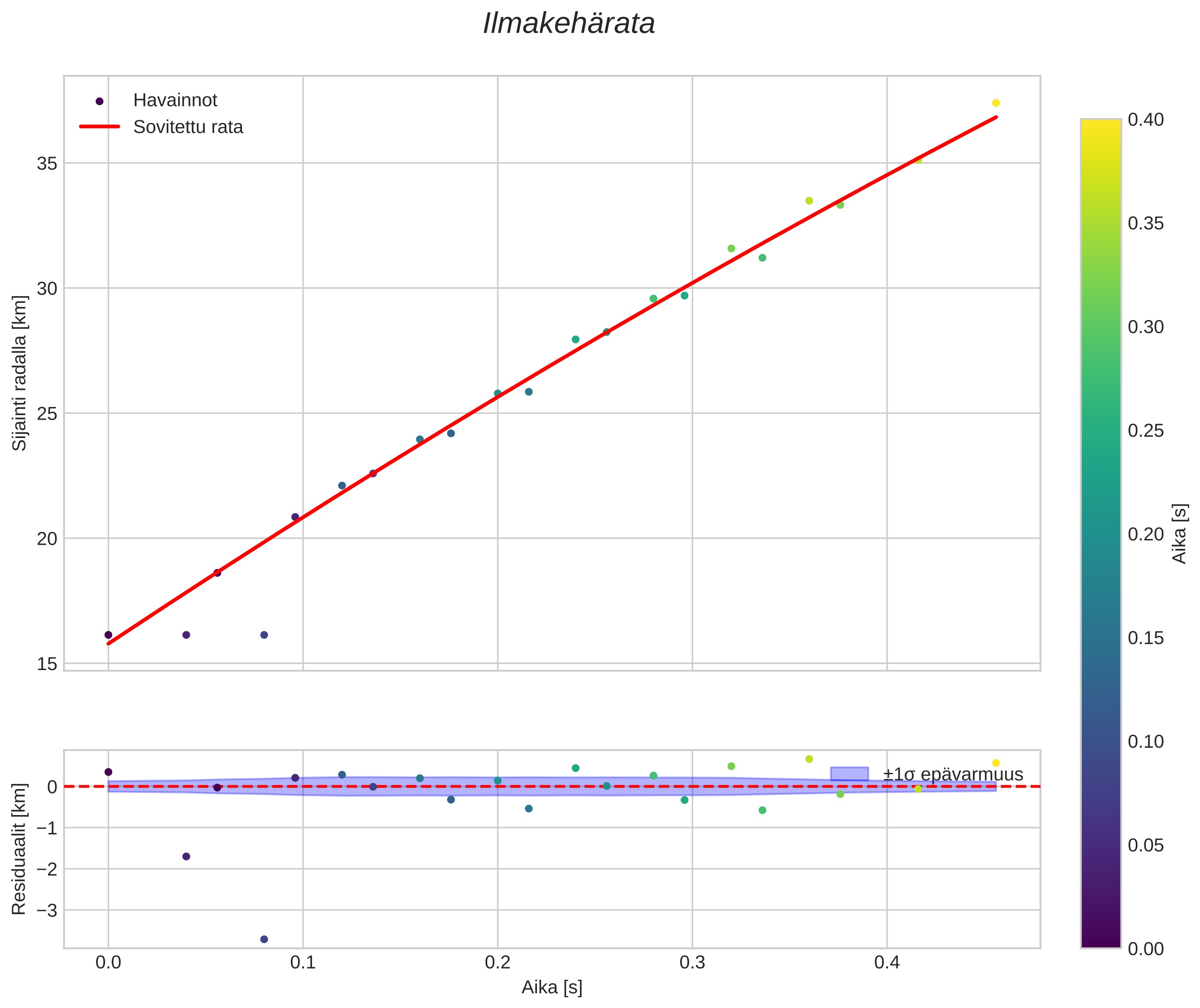1200x1008 pixels.
Task: Click the blue ±1σ epävarmuus legend patch
Action: click(849, 774)
